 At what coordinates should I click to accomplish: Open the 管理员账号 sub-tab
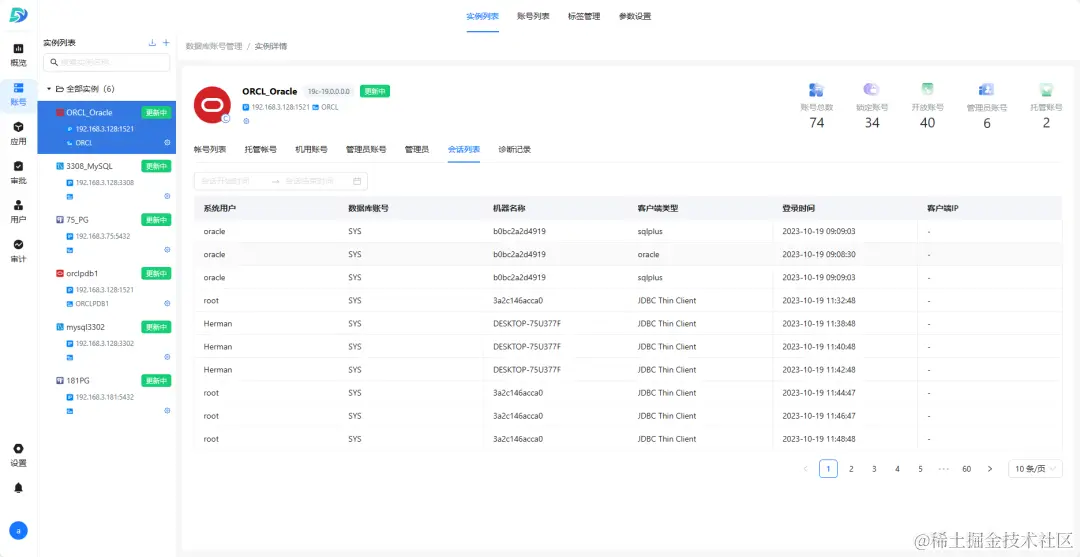pos(366,149)
